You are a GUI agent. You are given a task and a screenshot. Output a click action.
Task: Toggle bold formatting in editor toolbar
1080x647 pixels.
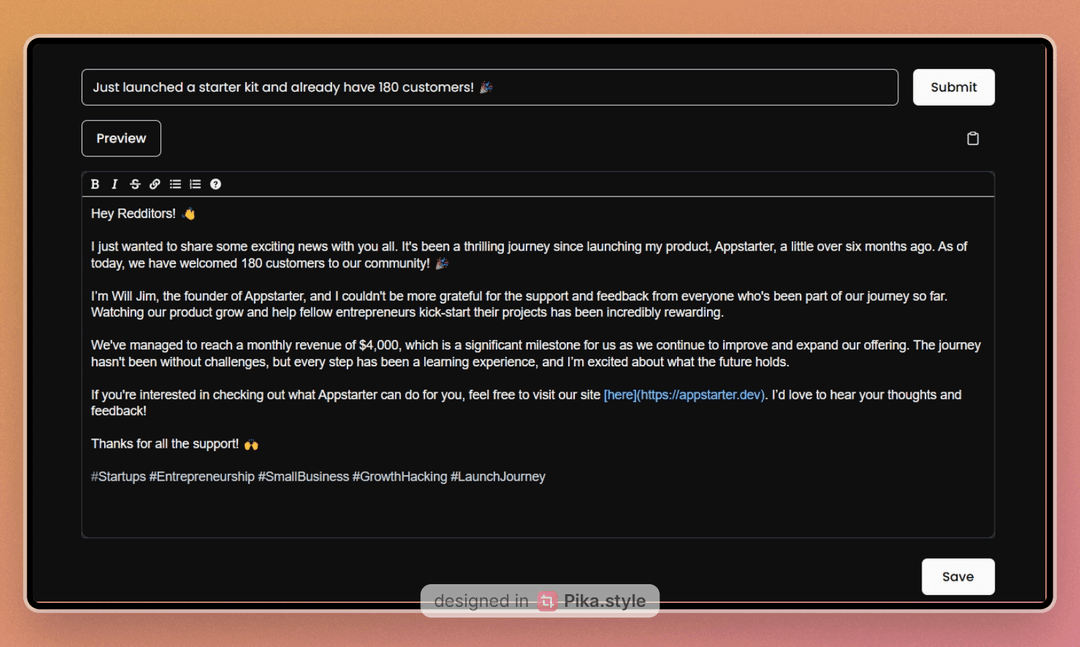coord(95,184)
